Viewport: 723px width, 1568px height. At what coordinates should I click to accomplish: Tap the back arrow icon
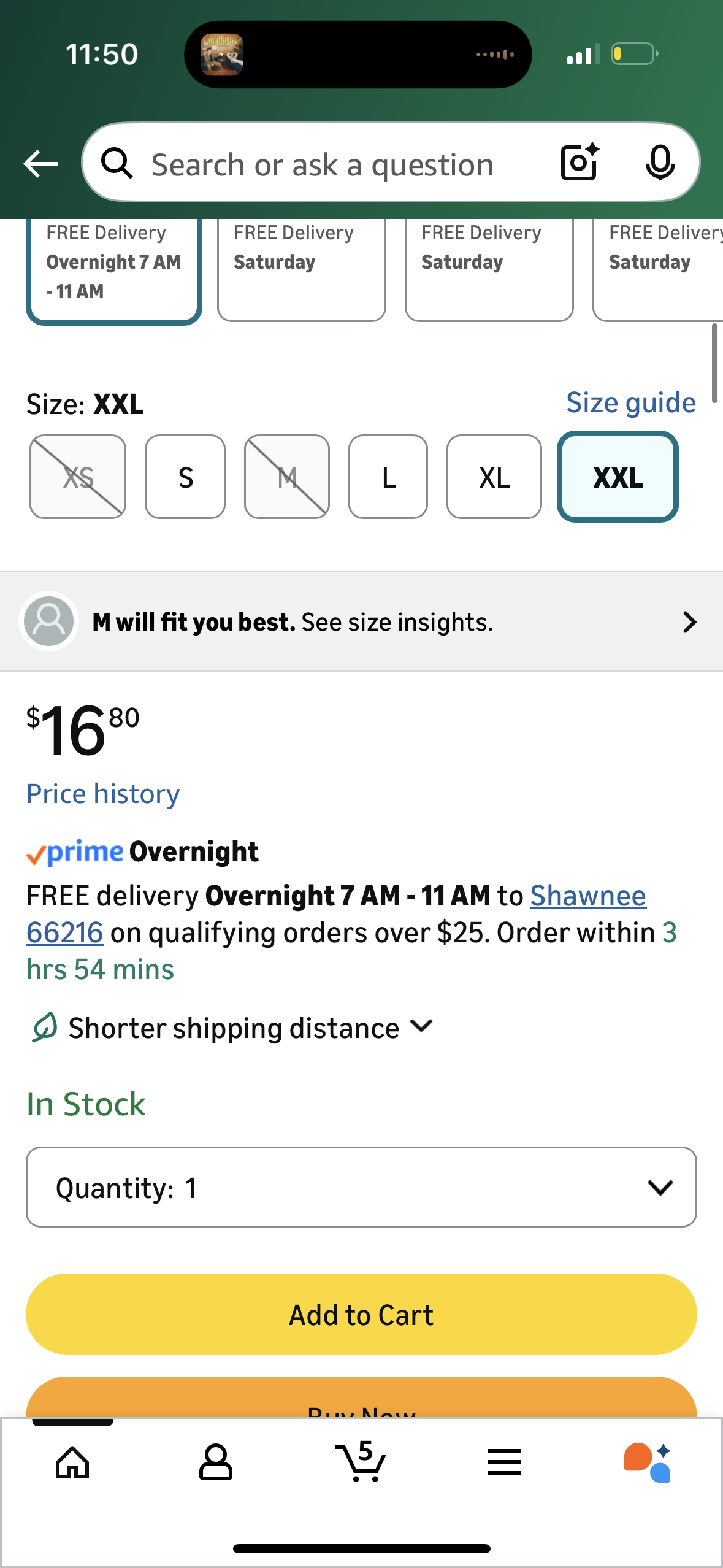click(40, 164)
